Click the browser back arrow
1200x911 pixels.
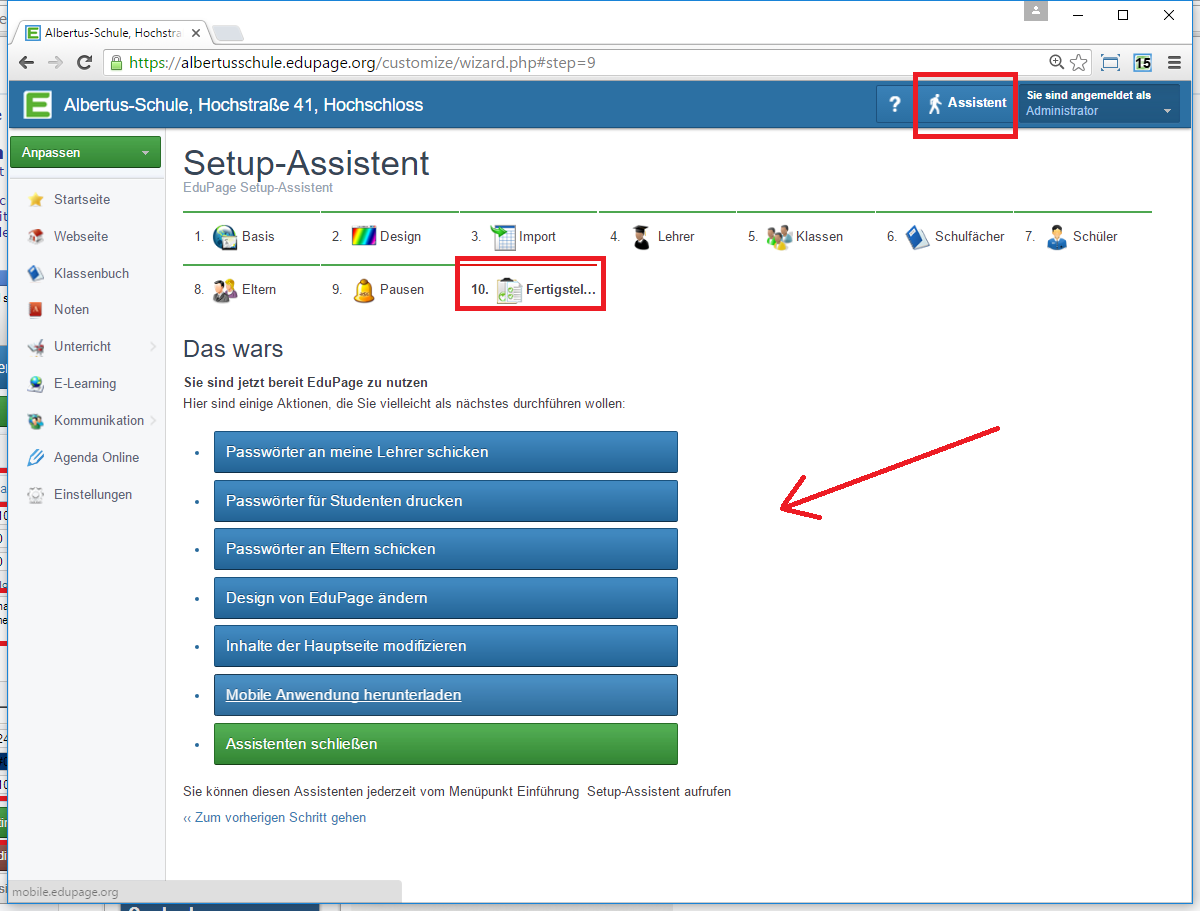click(x=27, y=62)
